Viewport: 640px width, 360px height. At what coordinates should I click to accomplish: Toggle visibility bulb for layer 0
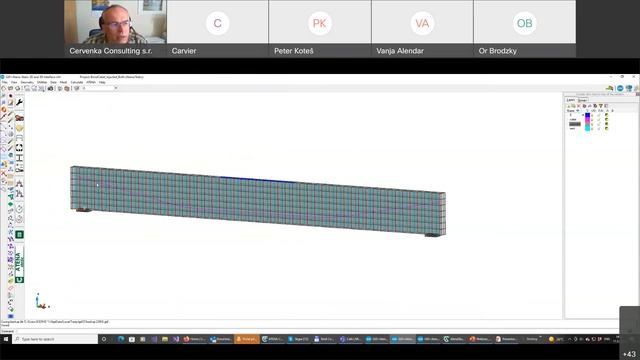(x=592, y=115)
